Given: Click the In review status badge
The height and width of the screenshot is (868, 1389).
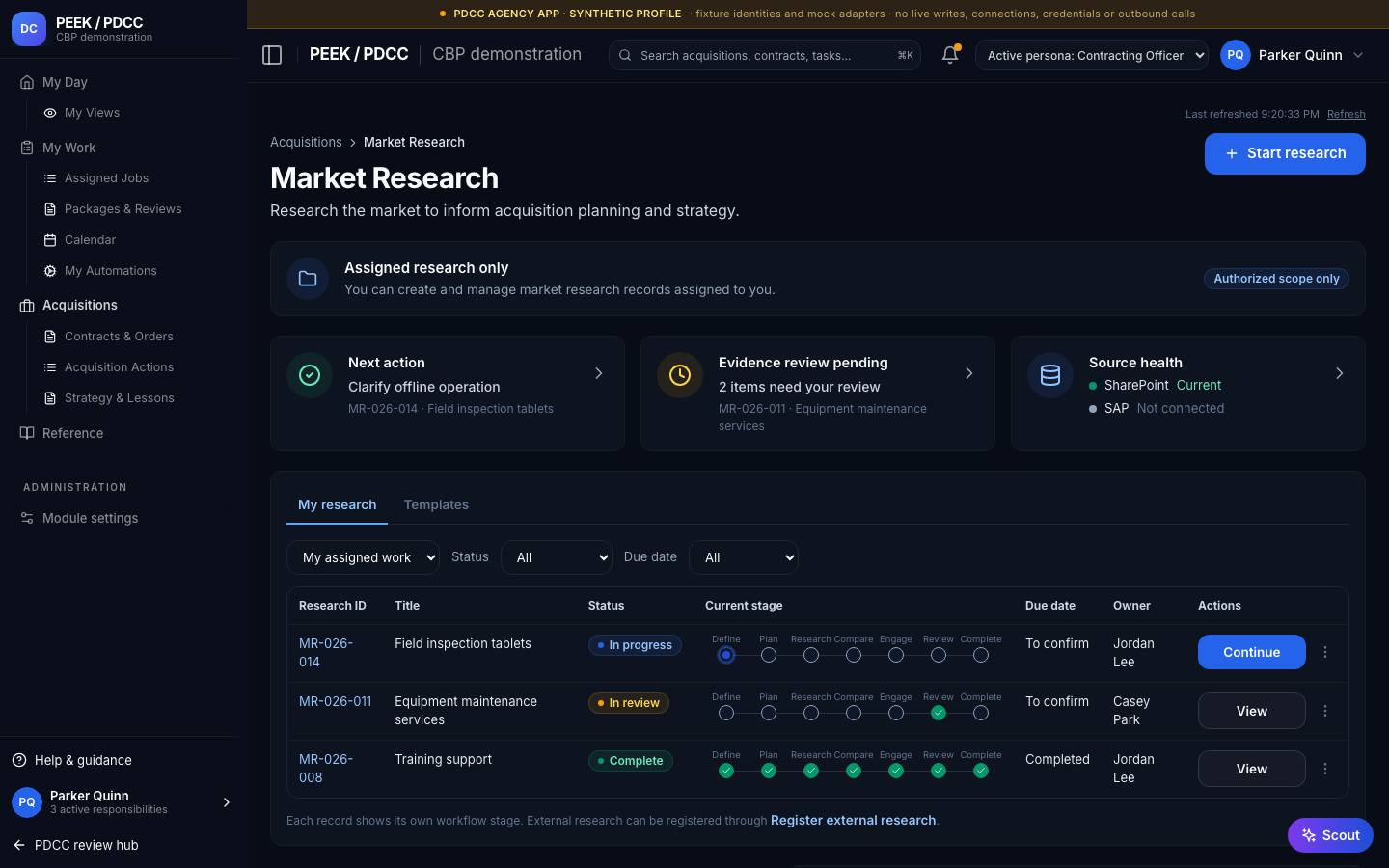Looking at the screenshot, I should click(x=629, y=703).
